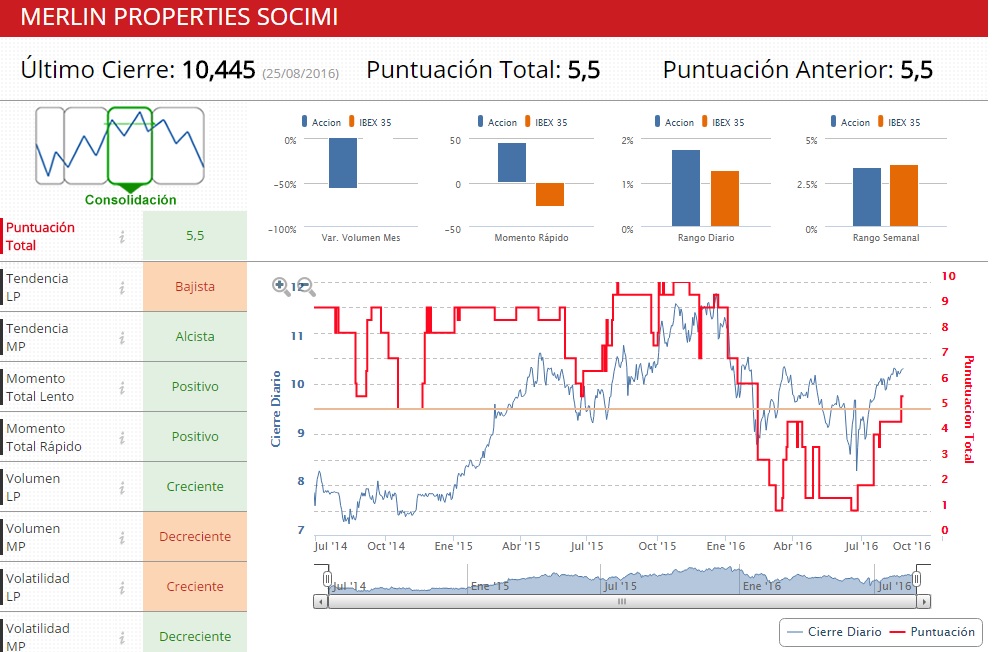This screenshot has height=652, width=1001.
Task: Open info icon for Tendencia LP
Action: [122, 288]
